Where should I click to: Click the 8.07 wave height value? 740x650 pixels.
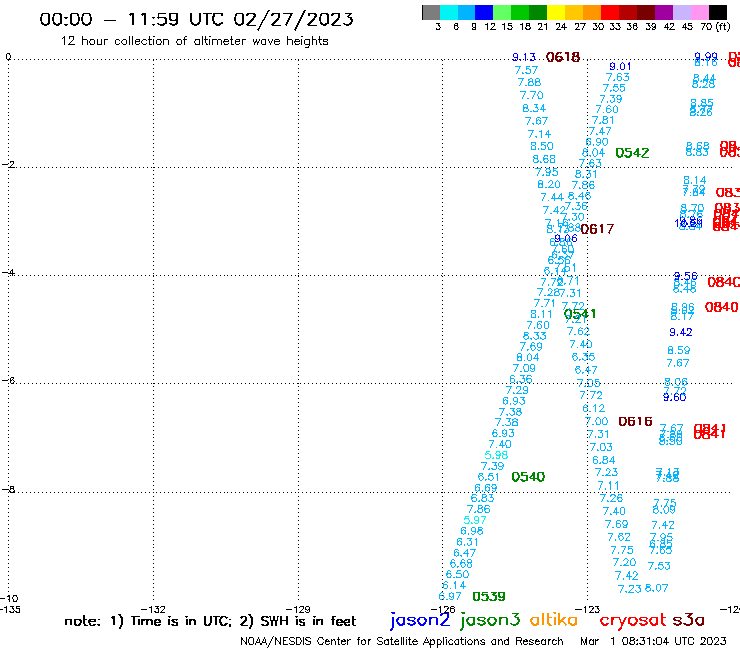click(656, 588)
